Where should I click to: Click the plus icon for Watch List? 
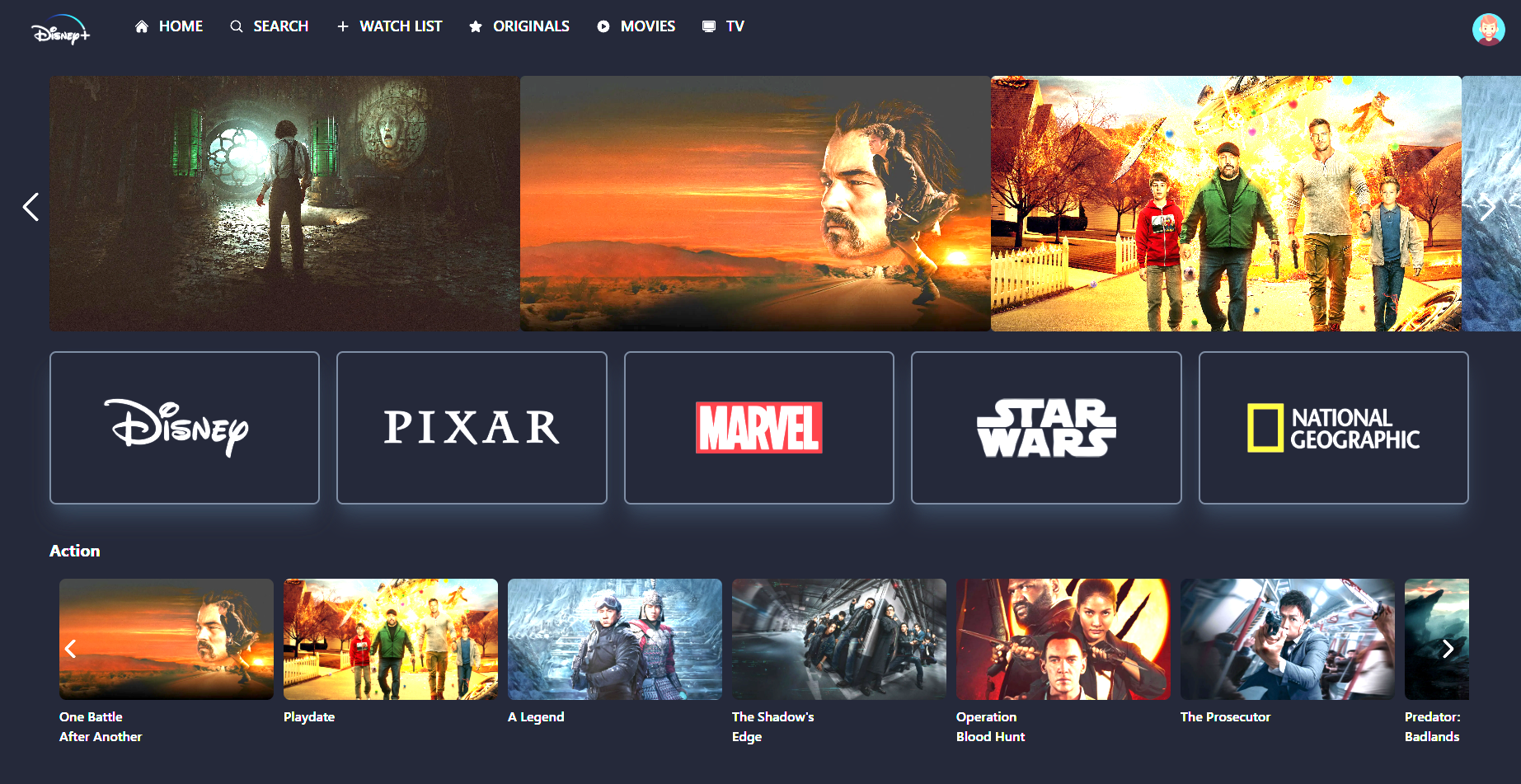(343, 26)
